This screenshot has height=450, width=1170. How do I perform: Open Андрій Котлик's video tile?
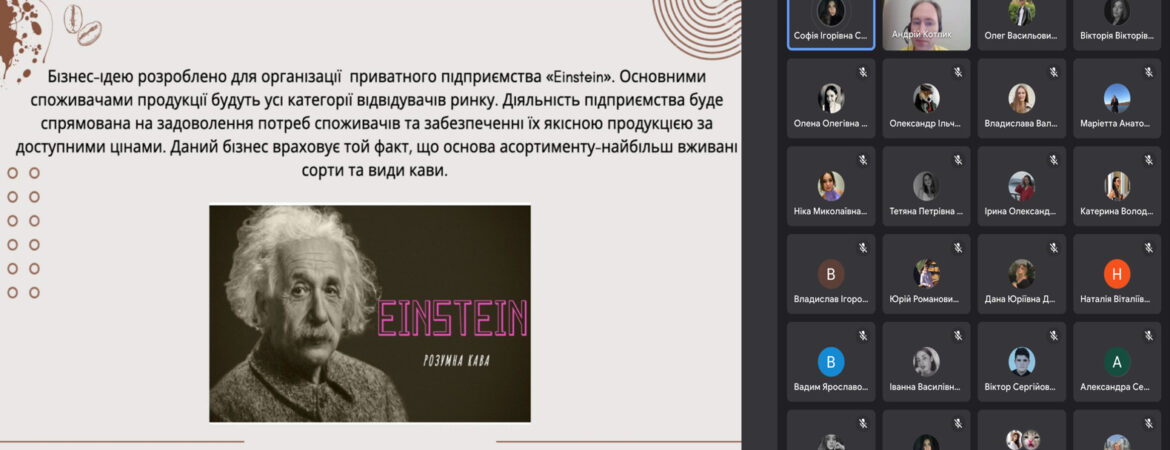click(926, 25)
